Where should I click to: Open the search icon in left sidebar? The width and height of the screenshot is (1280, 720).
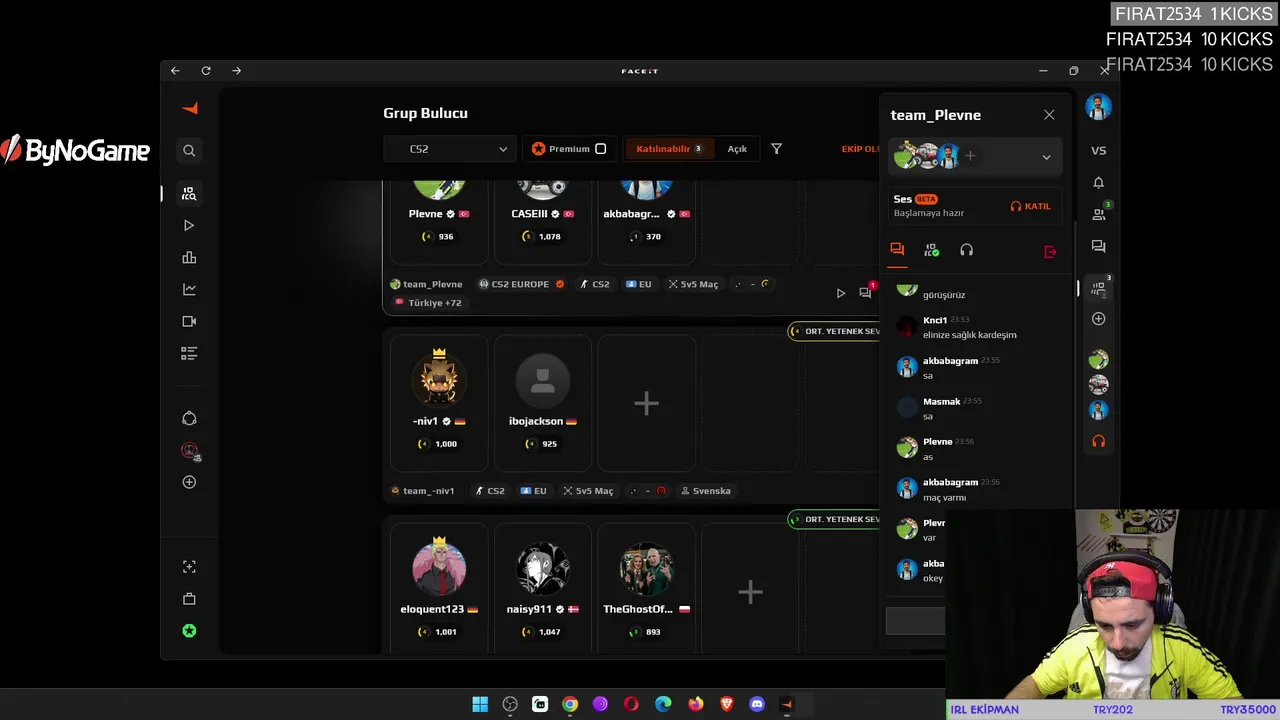click(189, 151)
